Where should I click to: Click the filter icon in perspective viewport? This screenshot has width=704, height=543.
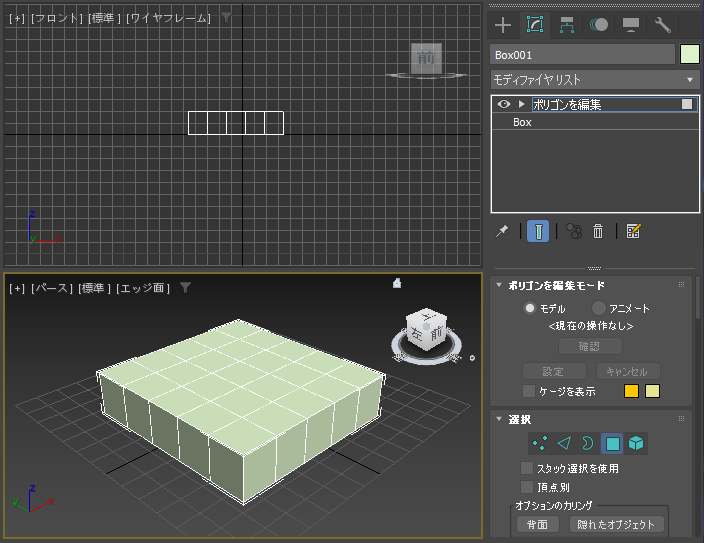(185, 287)
